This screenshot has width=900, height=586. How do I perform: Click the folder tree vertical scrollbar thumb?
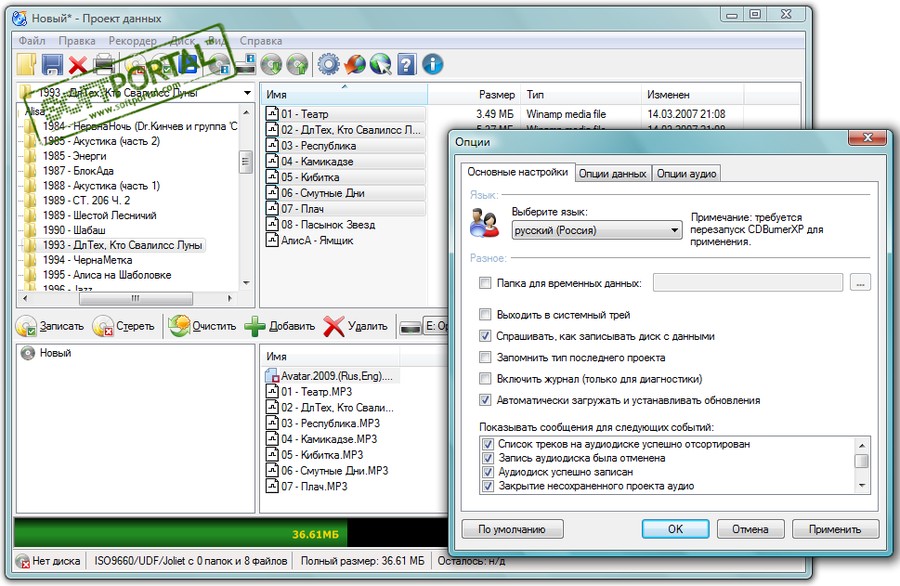[246, 161]
